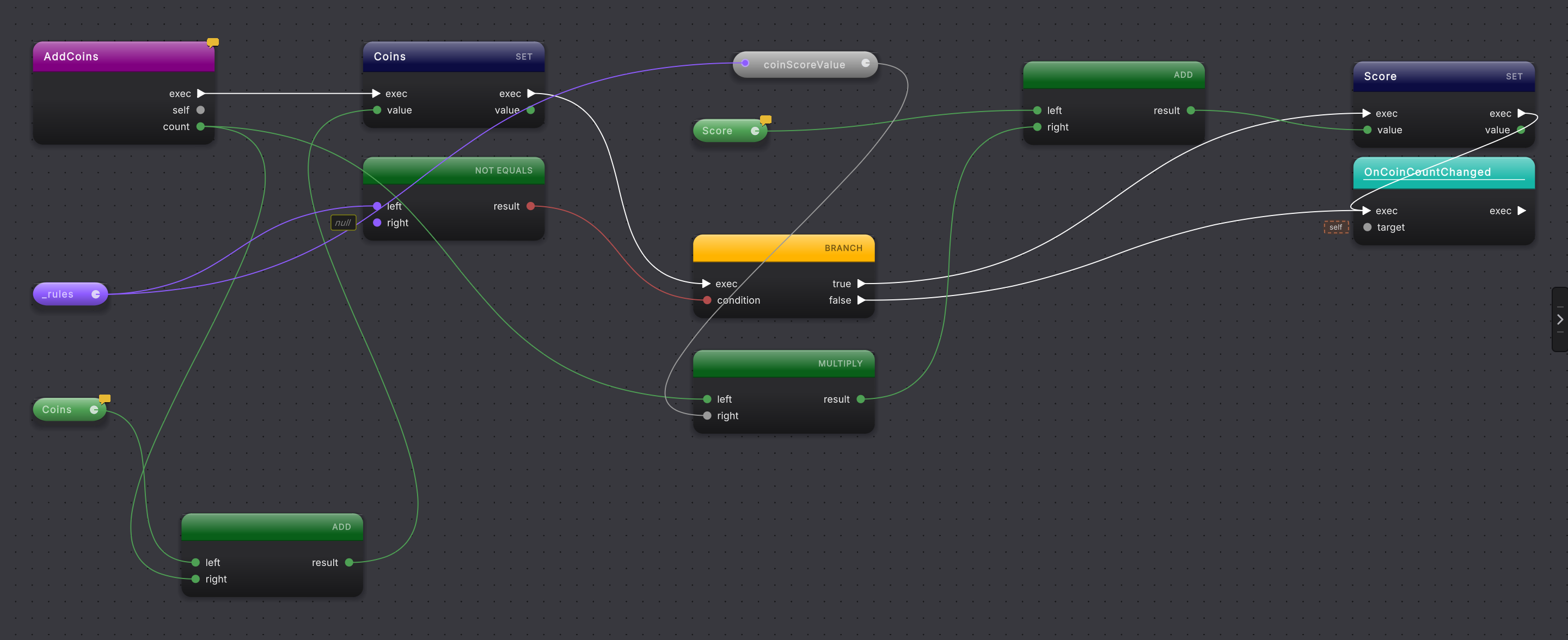Image resolution: width=1568 pixels, height=640 pixels.
Task: Click the BRANCH true output arrow
Action: (861, 284)
